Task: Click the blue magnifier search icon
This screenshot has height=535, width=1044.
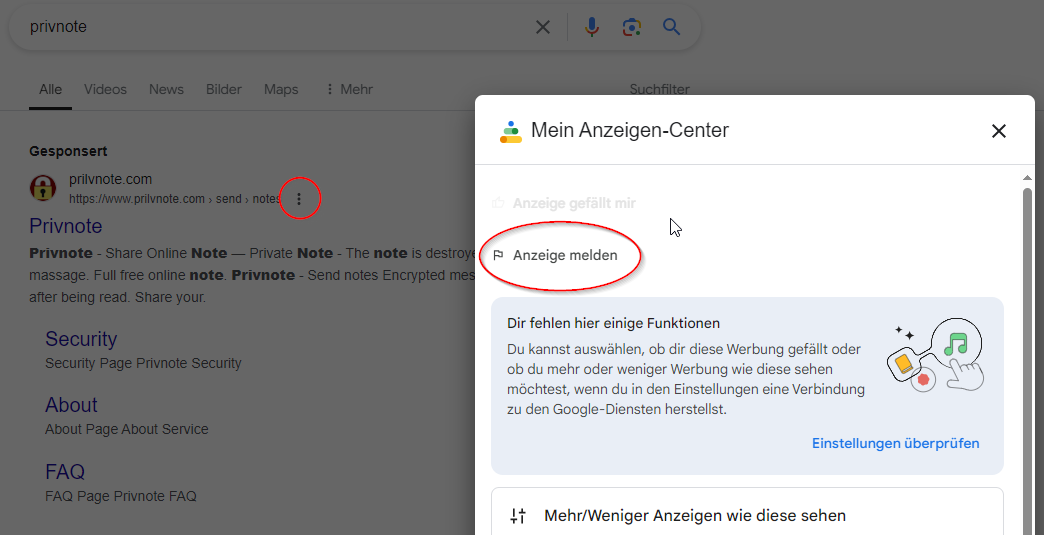Action: [671, 27]
